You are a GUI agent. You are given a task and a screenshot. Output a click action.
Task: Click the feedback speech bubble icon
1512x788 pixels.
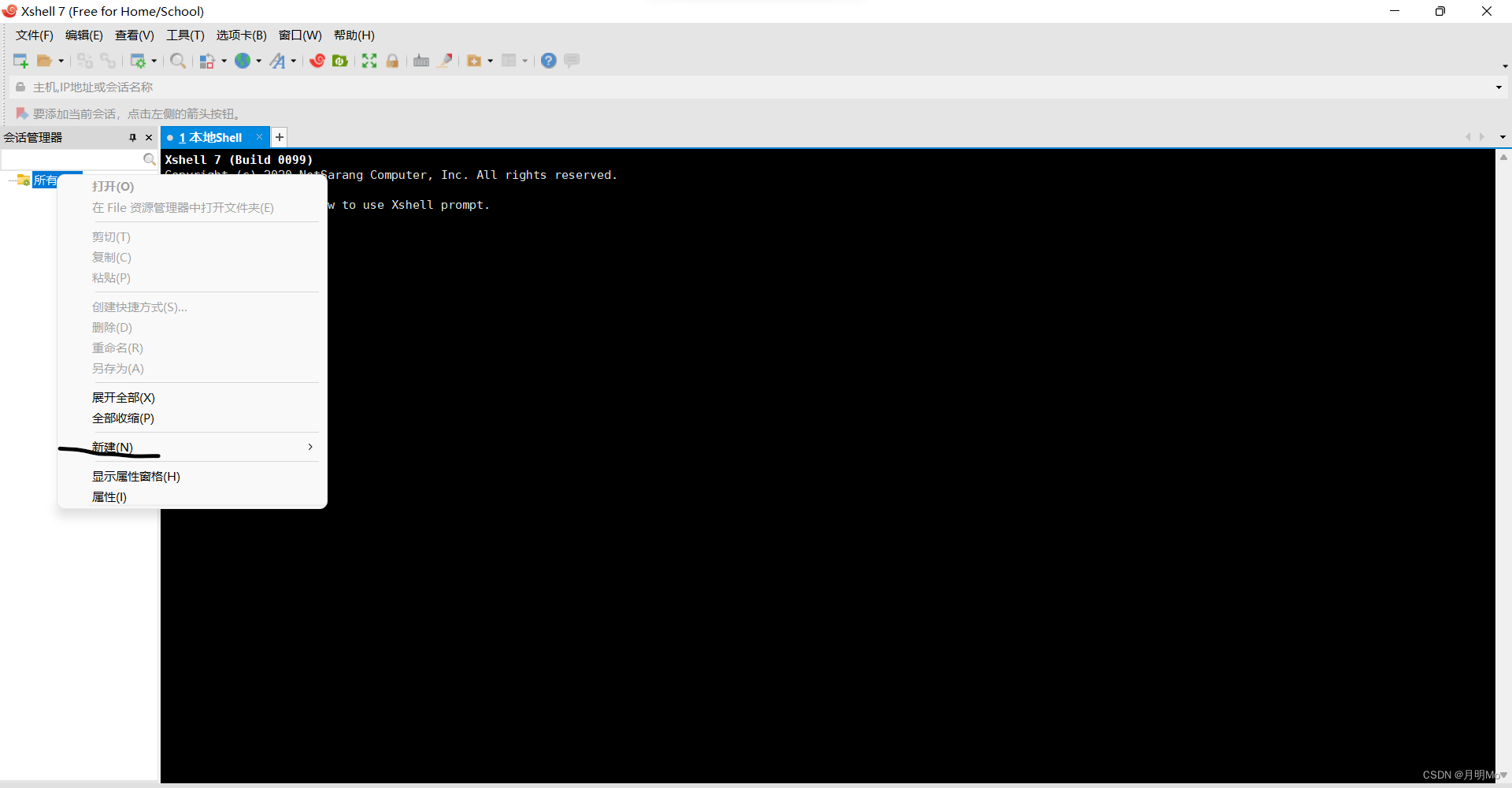tap(572, 61)
